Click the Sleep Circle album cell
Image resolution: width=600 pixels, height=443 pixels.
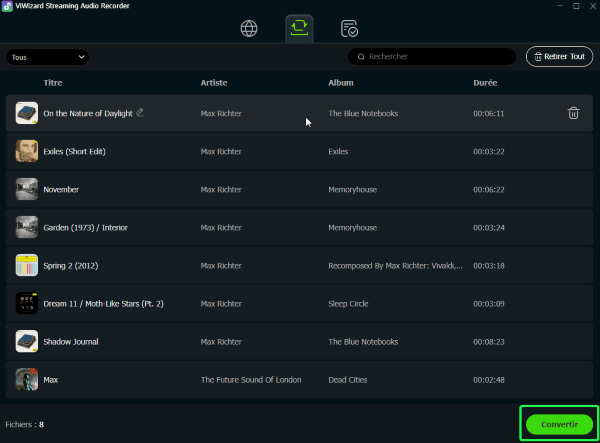[x=348, y=304]
